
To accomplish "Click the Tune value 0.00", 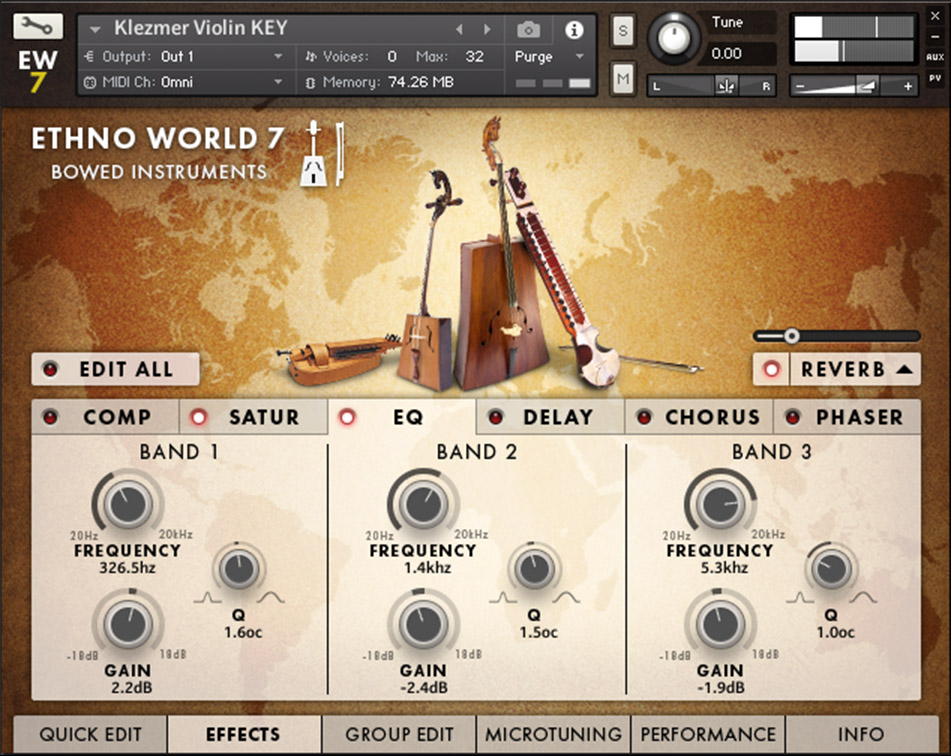I will click(726, 53).
